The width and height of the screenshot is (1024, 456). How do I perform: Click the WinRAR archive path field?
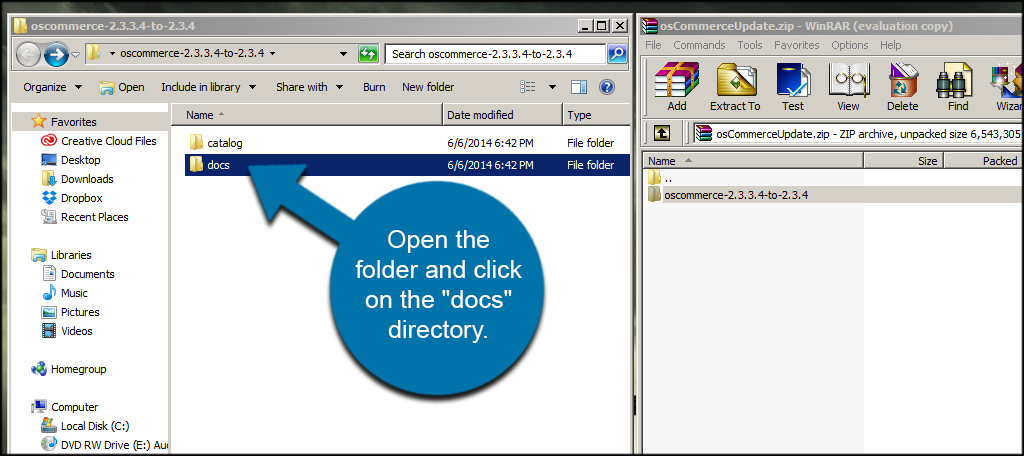[x=857, y=133]
